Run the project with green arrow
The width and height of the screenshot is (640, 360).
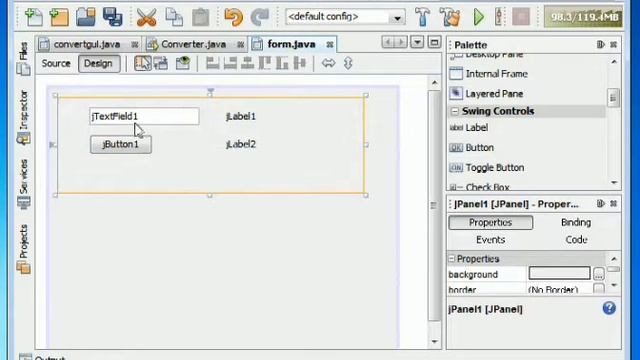tap(479, 17)
